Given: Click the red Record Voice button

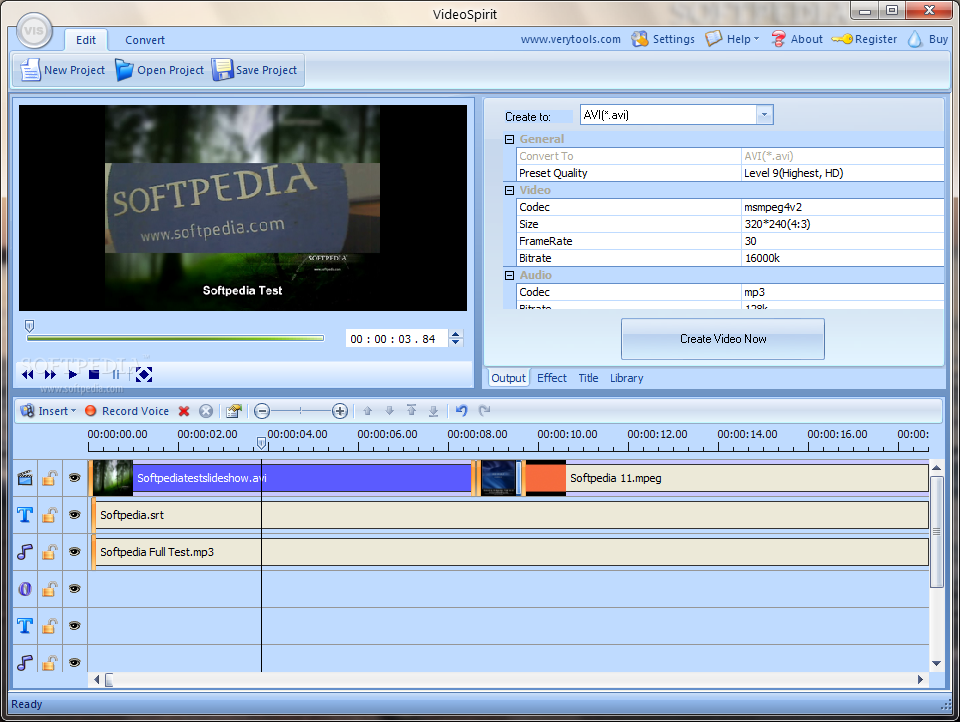Looking at the screenshot, I should pyautogui.click(x=127, y=411).
